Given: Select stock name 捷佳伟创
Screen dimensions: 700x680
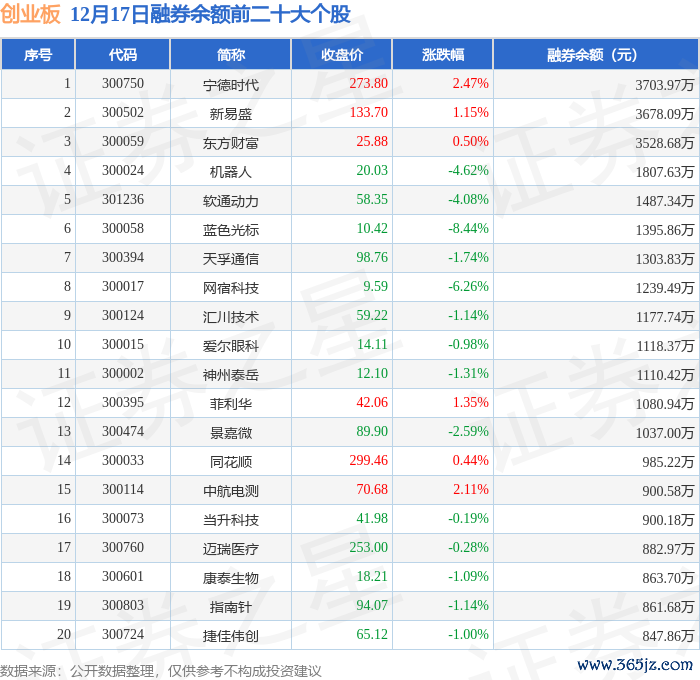Looking at the screenshot, I should (x=230, y=636).
